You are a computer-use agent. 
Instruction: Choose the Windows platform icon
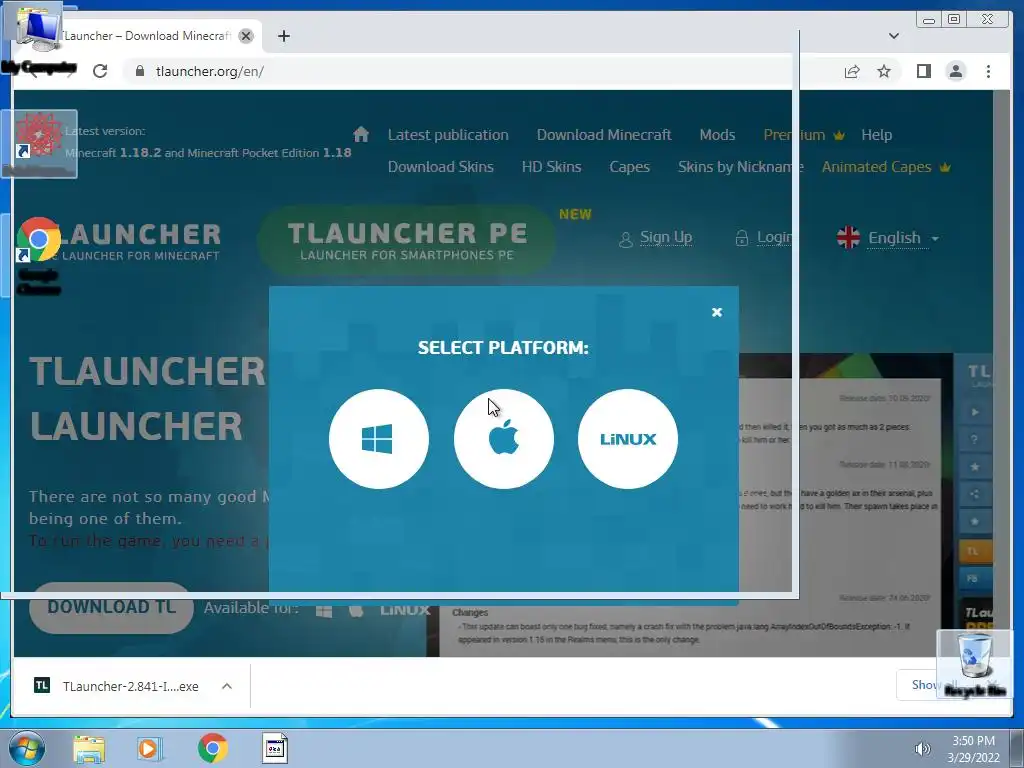click(x=379, y=439)
